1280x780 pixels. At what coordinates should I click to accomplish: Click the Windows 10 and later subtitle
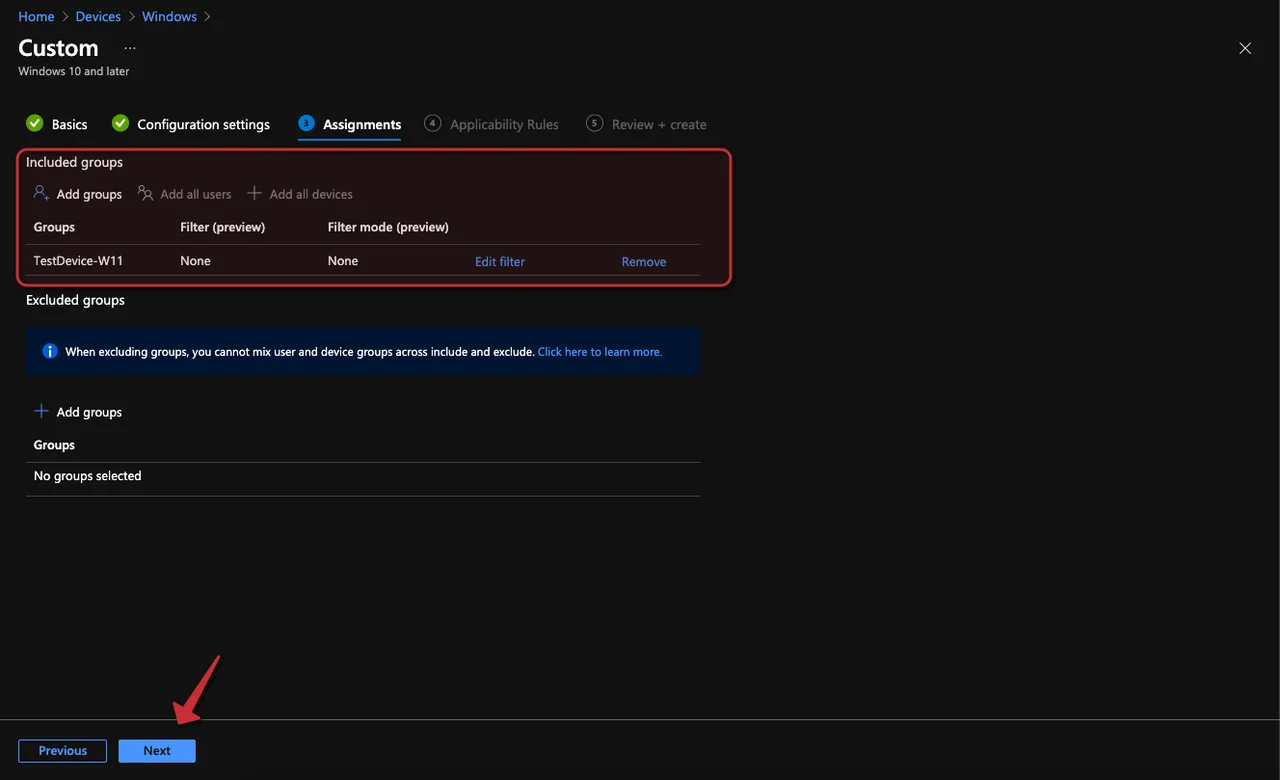click(73, 72)
